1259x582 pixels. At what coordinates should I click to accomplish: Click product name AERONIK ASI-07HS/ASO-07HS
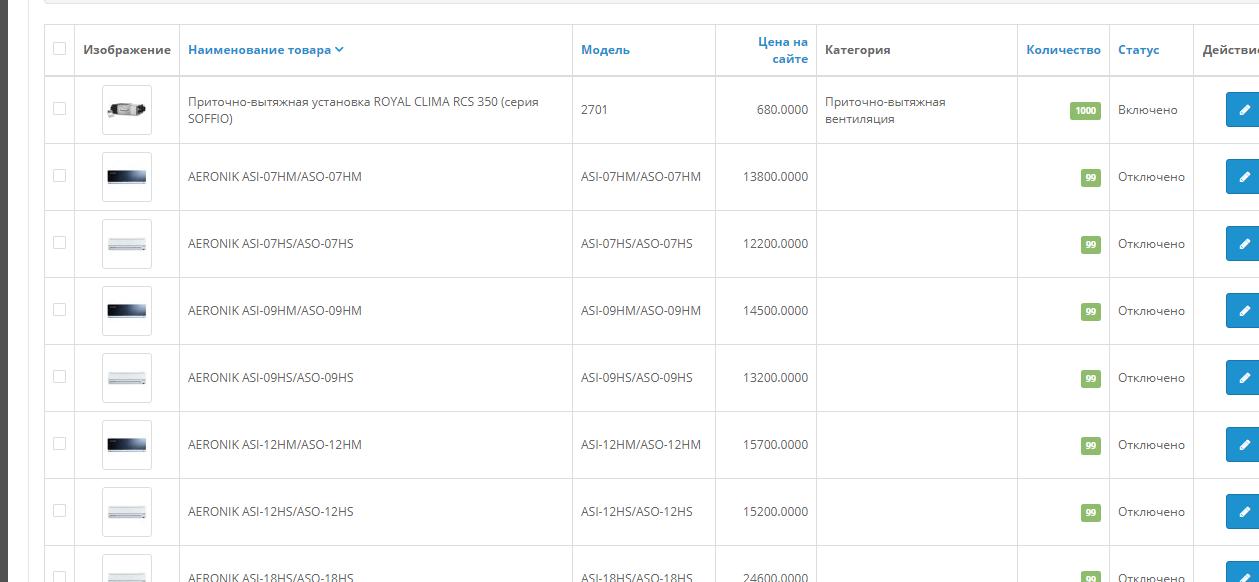[x=271, y=244]
